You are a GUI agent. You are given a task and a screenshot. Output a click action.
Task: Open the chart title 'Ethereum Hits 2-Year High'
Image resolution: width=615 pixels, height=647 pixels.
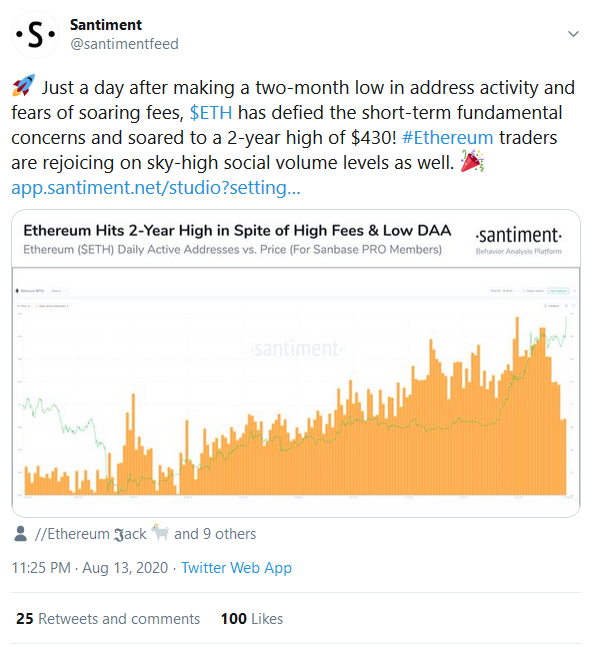click(237, 231)
